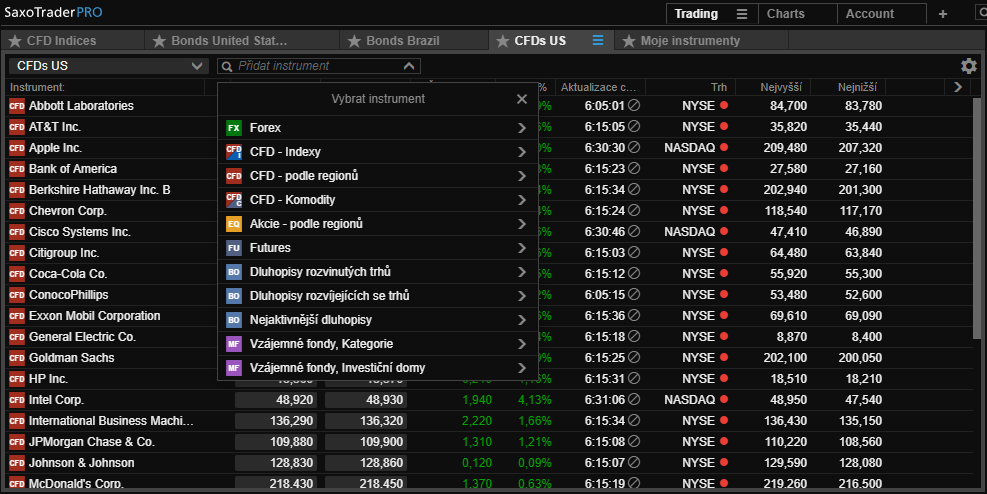Open the Forex category FX icon

(x=234, y=128)
